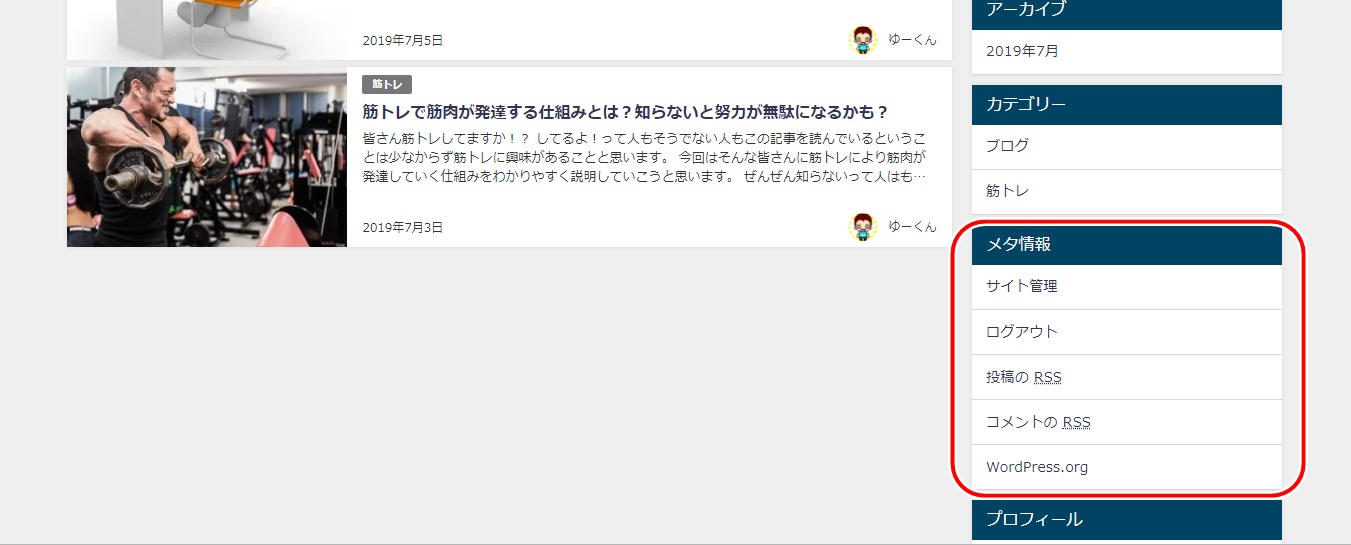Click the author avatar on the 2019年7月5日 post
The height and width of the screenshot is (545, 1351).
click(862, 40)
